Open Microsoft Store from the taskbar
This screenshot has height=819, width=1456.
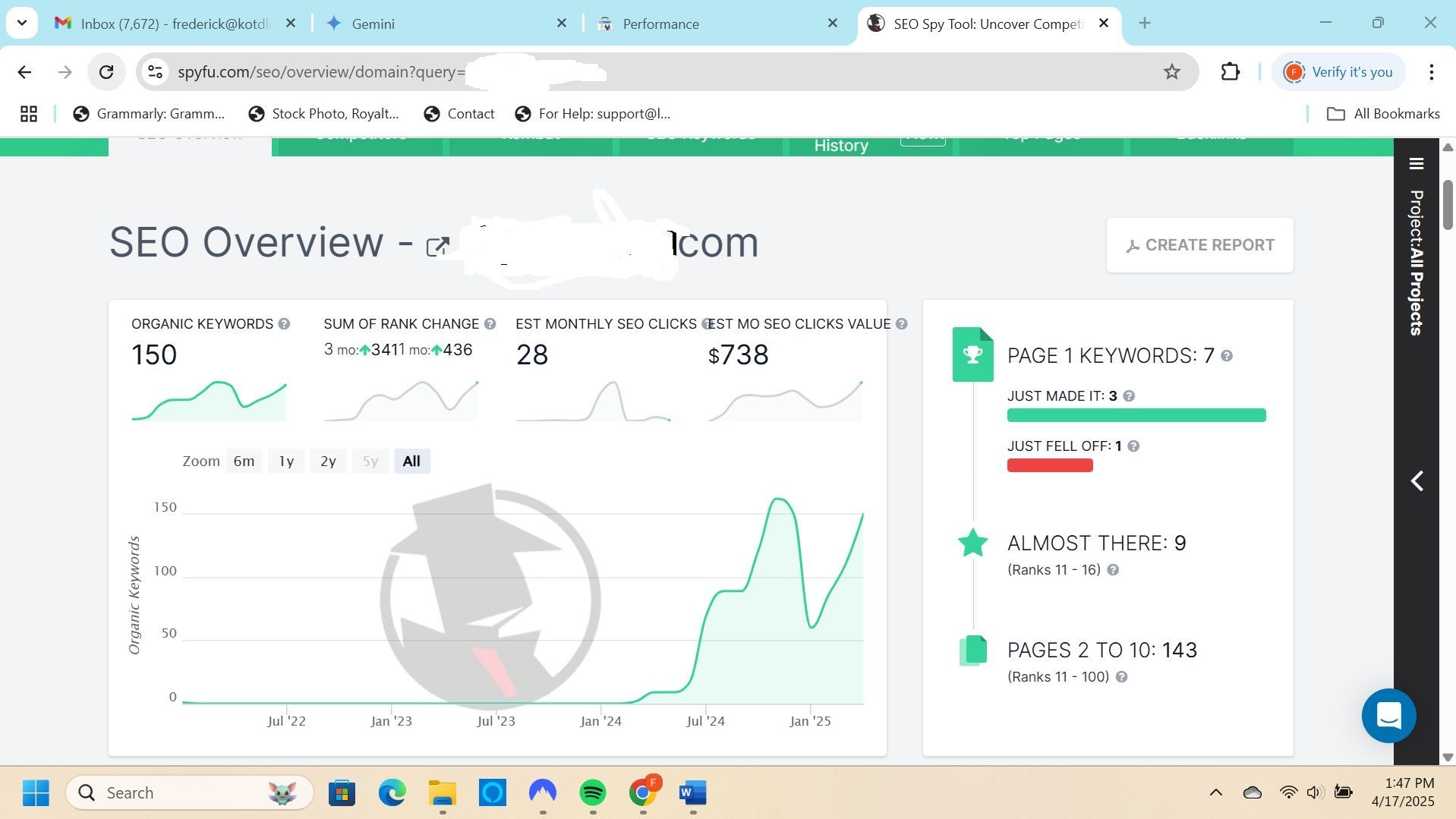tap(342, 793)
